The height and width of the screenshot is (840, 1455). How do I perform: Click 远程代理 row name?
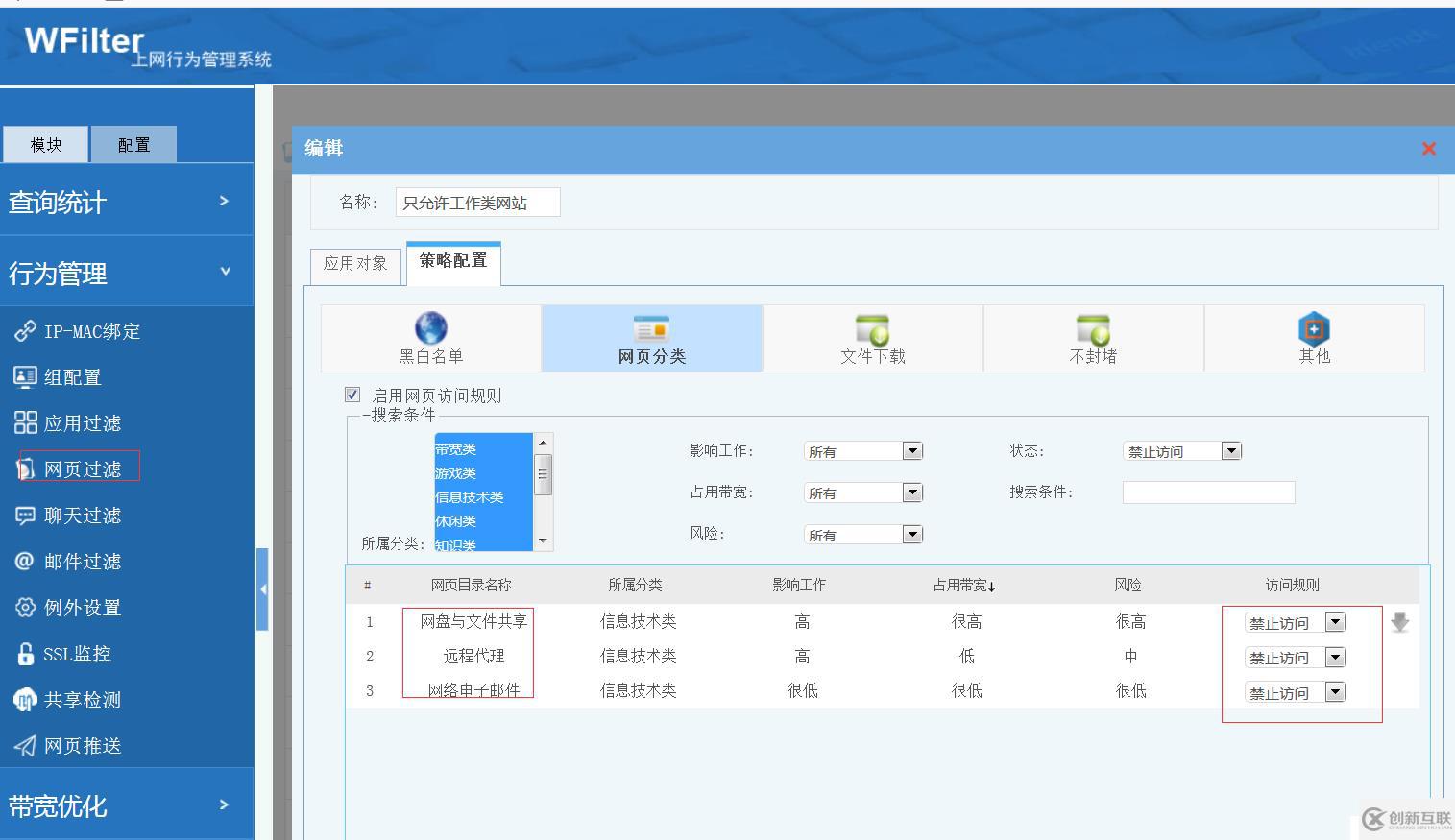click(473, 657)
